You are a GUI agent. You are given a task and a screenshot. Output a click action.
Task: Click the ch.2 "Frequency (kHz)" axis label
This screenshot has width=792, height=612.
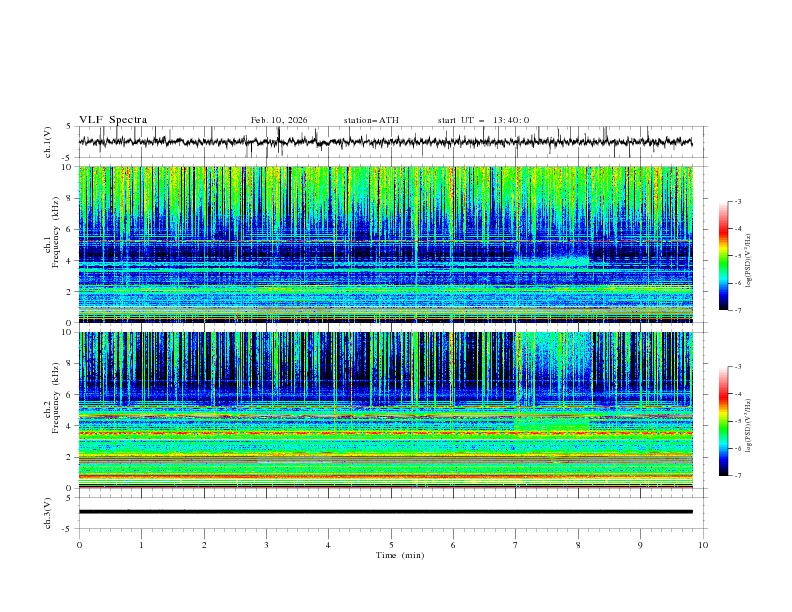click(55, 398)
